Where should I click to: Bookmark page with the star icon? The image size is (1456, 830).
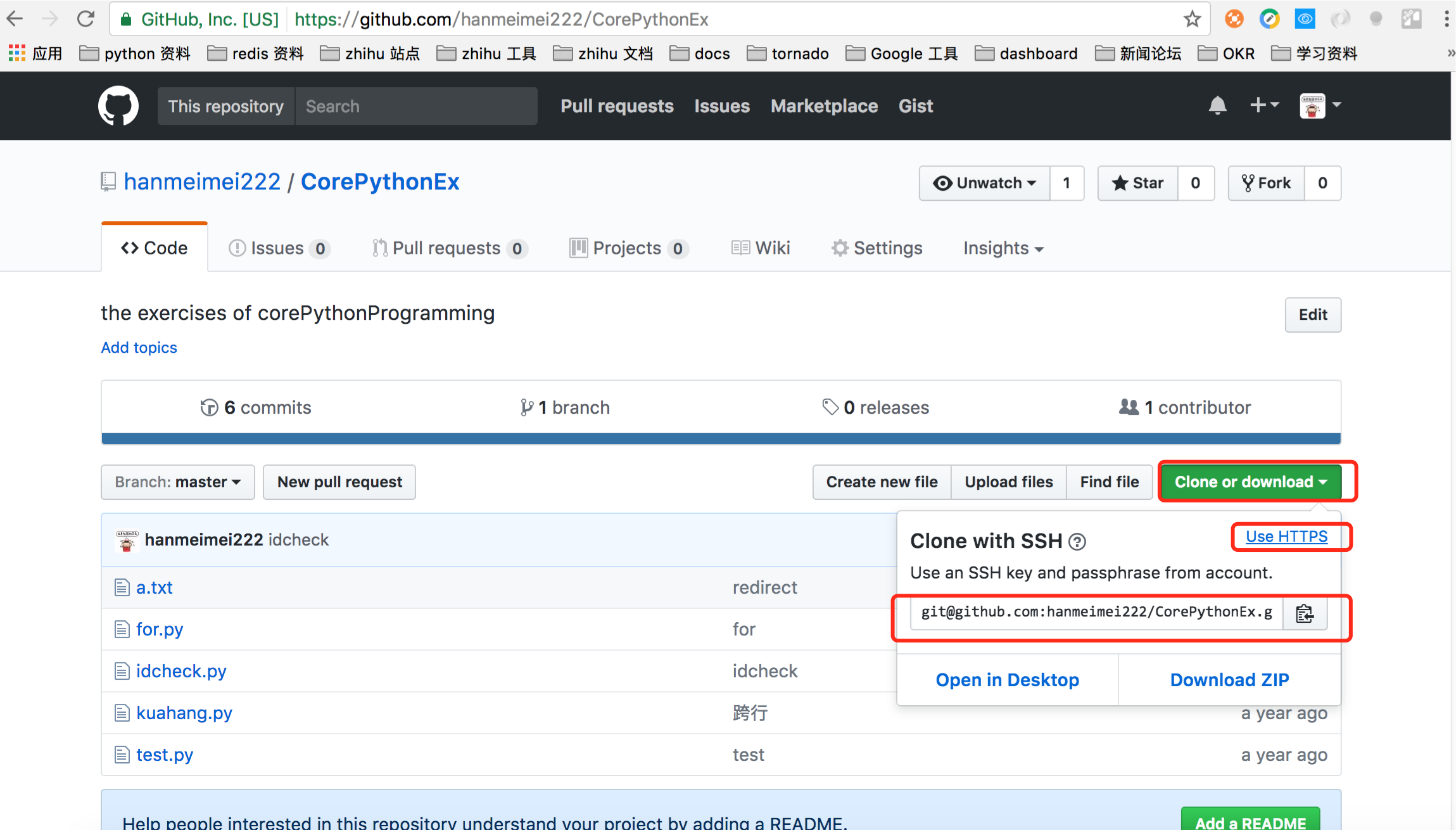1192,19
